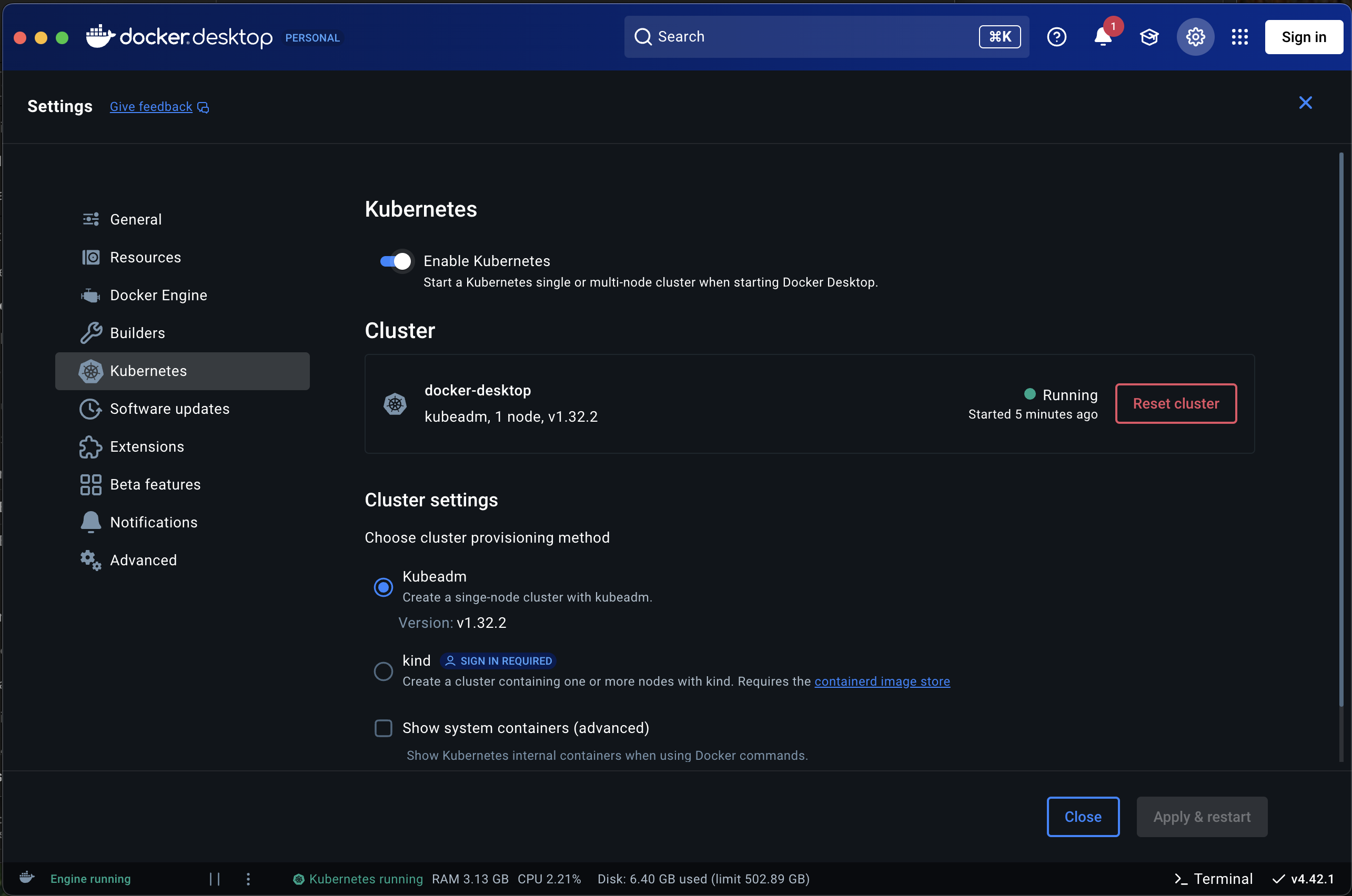Viewport: 1352px width, 896px height.
Task: Click the Notifications bell icon in sidebar
Action: coord(90,522)
